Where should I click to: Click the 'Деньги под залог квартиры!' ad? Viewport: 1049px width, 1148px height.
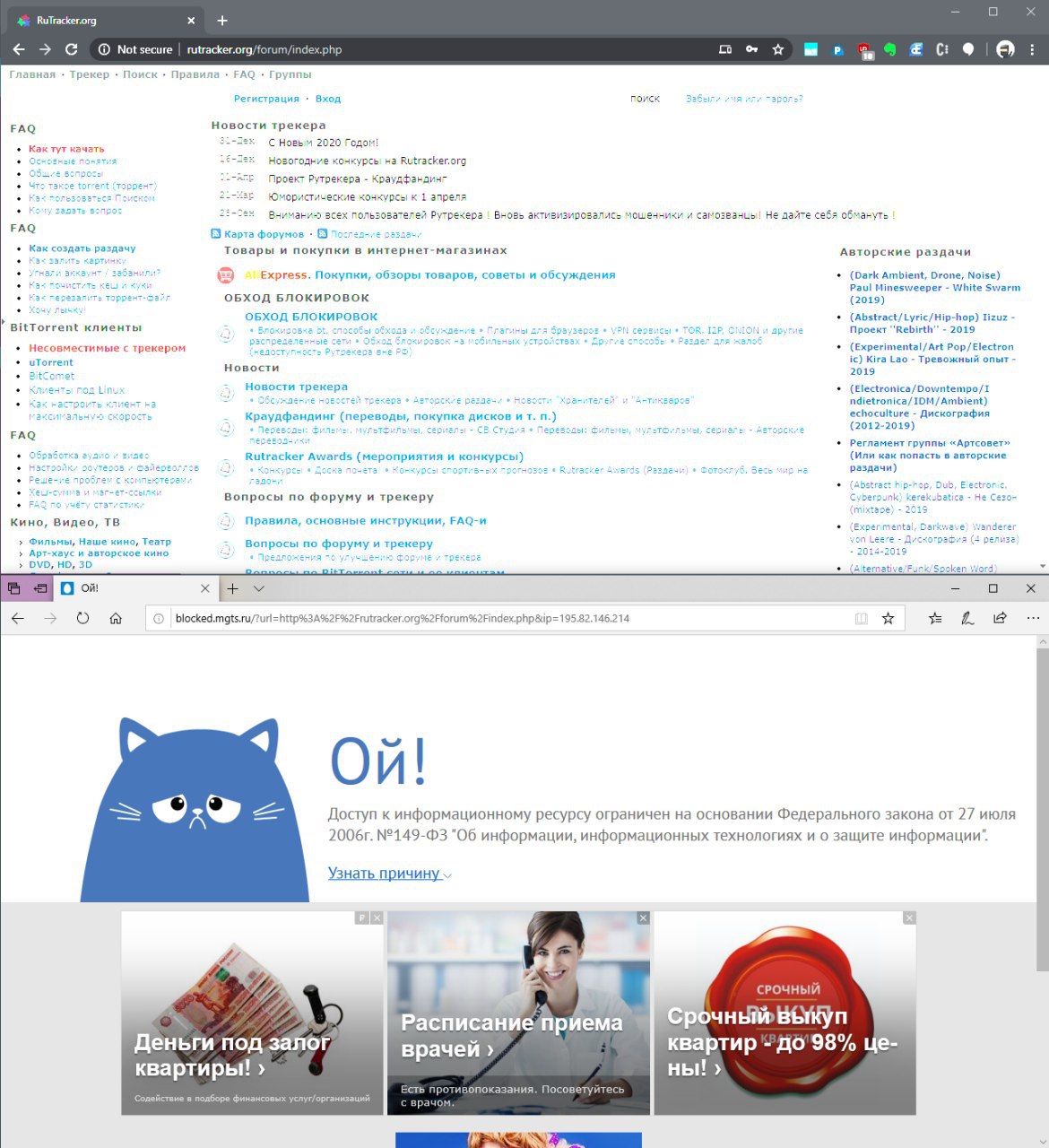(252, 1013)
